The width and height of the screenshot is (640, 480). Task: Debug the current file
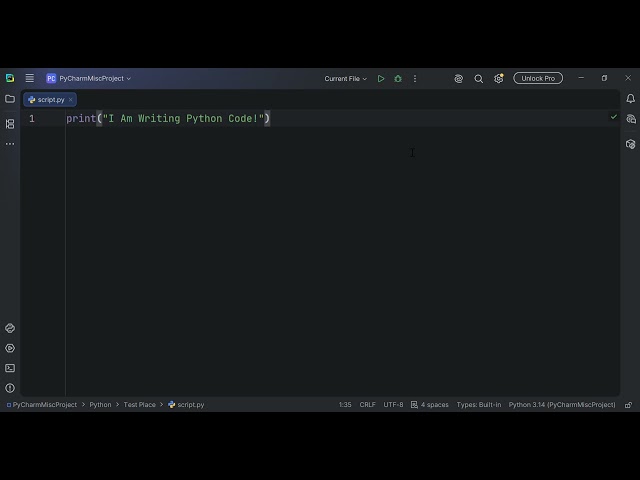[398, 78]
